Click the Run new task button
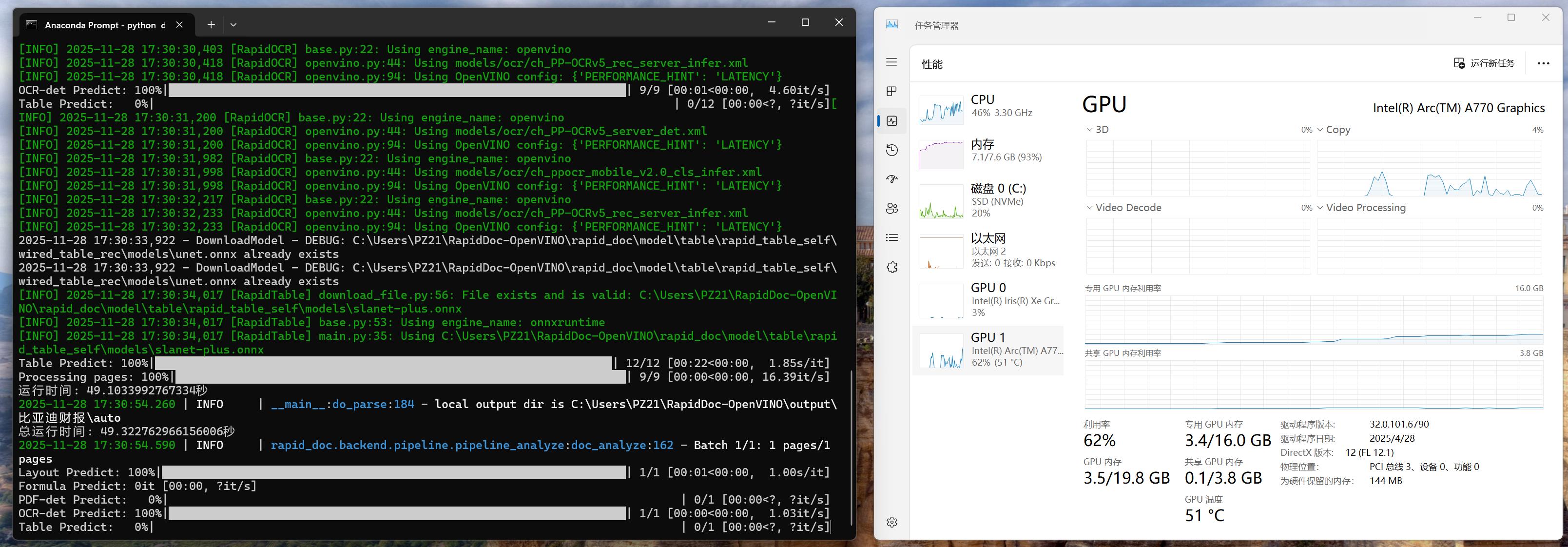1568x547 pixels. click(x=1484, y=63)
